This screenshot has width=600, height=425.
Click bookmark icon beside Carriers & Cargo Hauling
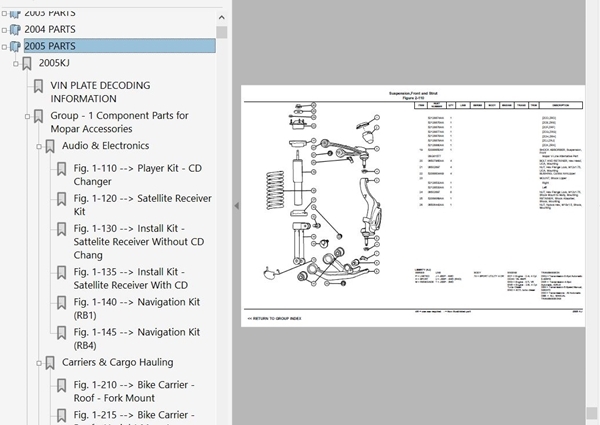(50, 363)
